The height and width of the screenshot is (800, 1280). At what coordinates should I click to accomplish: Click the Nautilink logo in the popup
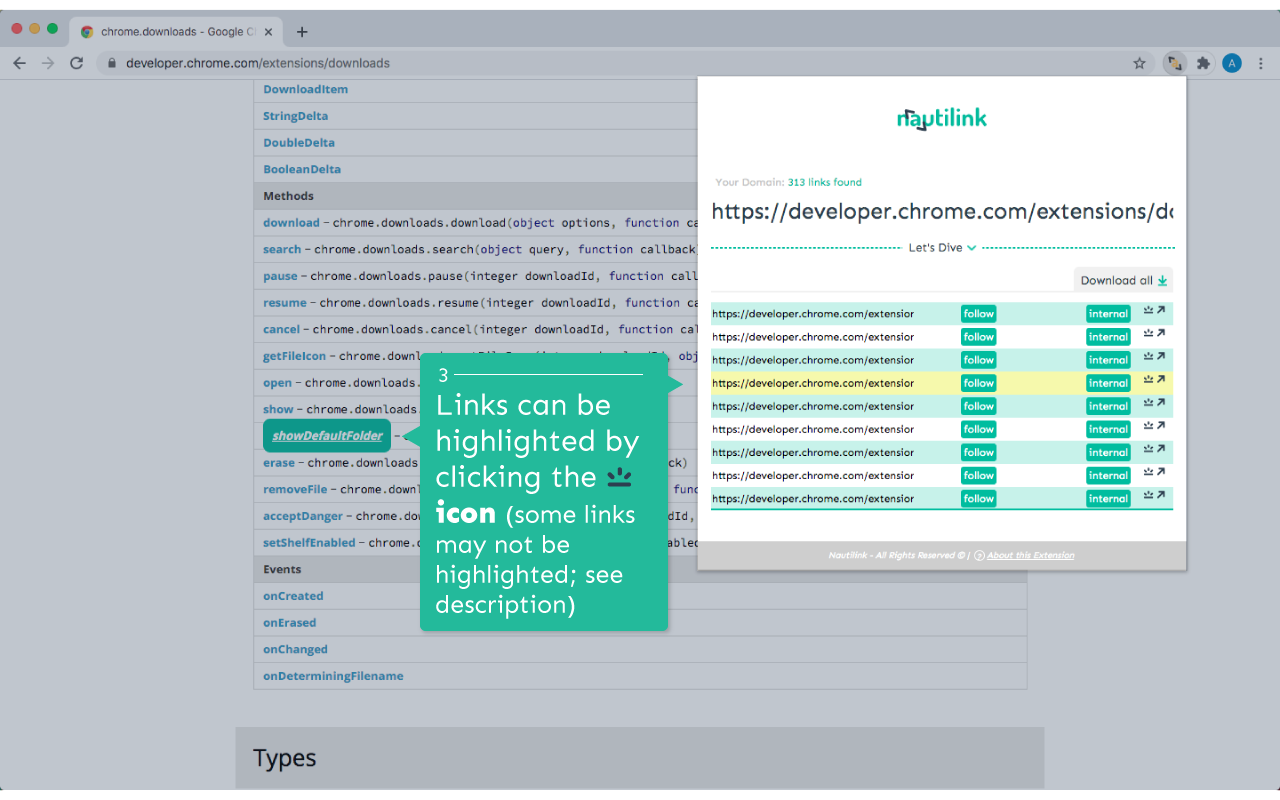pyautogui.click(x=942, y=119)
